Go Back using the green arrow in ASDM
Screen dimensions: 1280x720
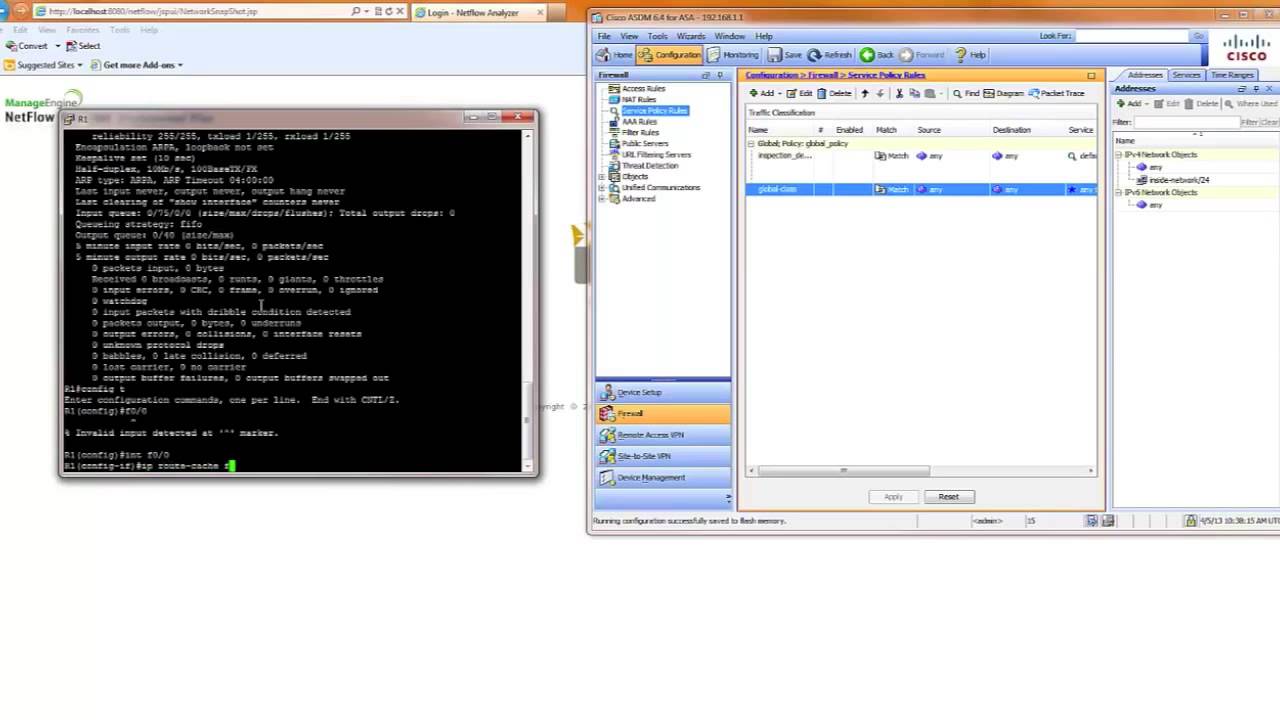click(877, 55)
